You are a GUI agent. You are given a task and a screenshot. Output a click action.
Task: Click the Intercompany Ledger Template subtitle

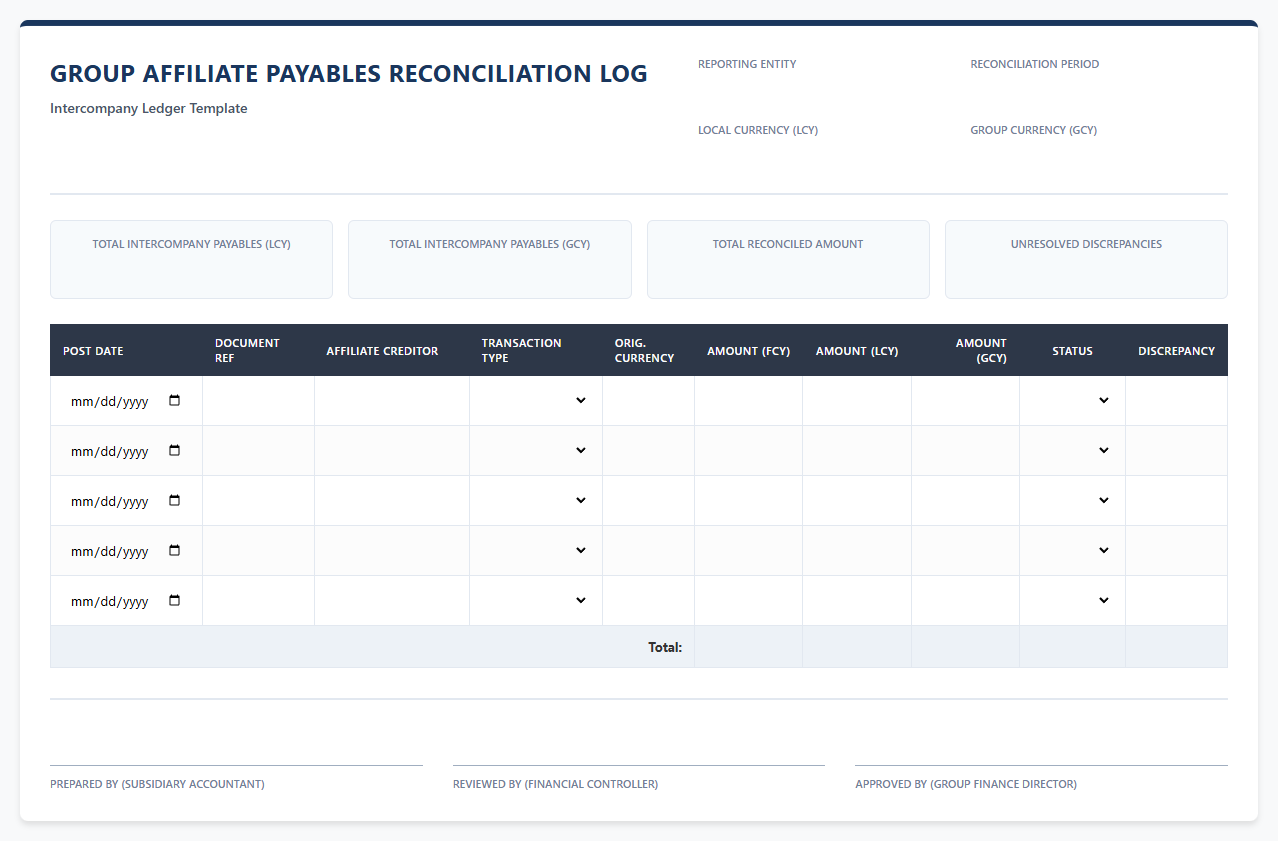(149, 108)
